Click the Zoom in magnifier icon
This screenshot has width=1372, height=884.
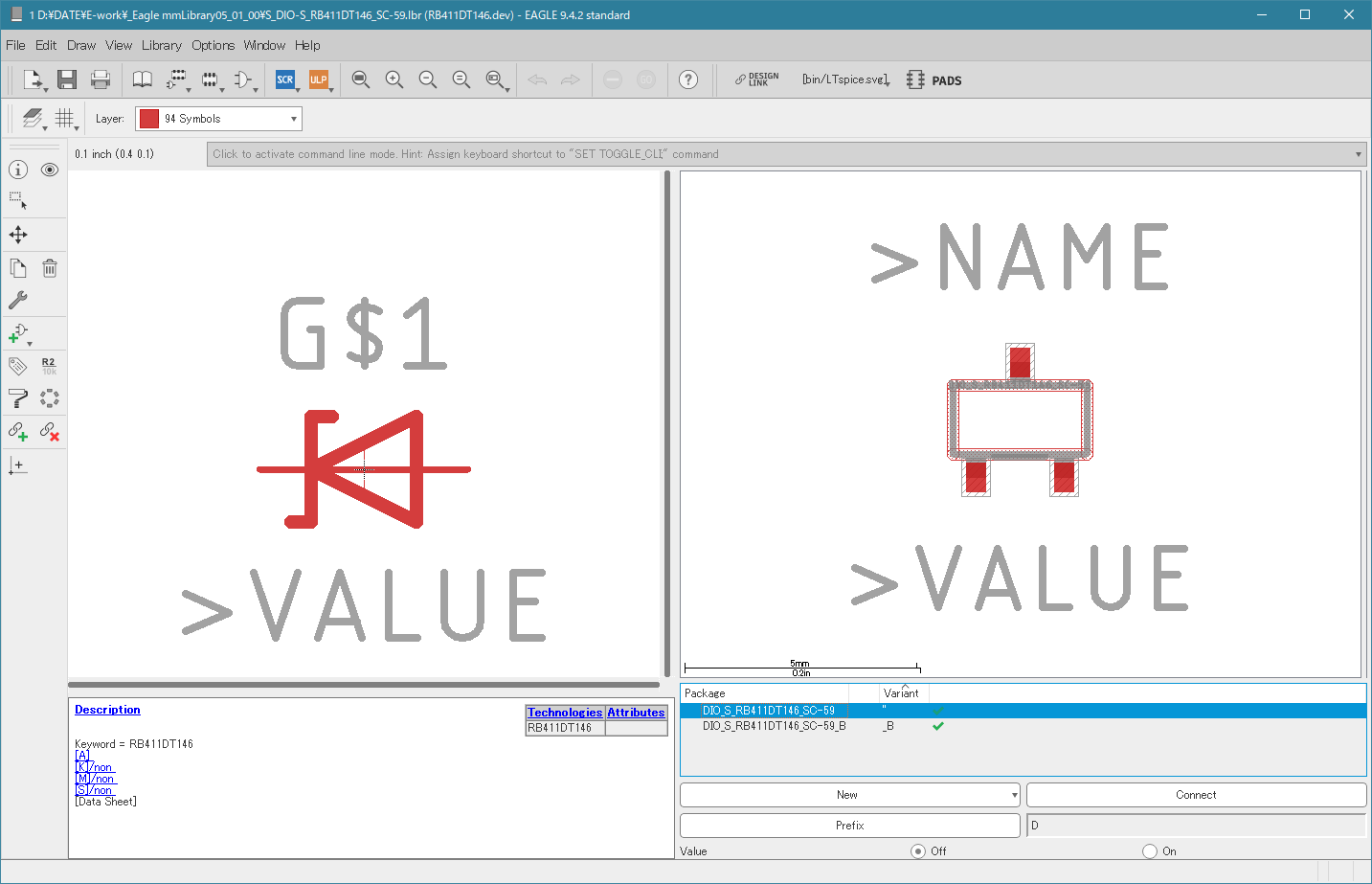pyautogui.click(x=394, y=79)
